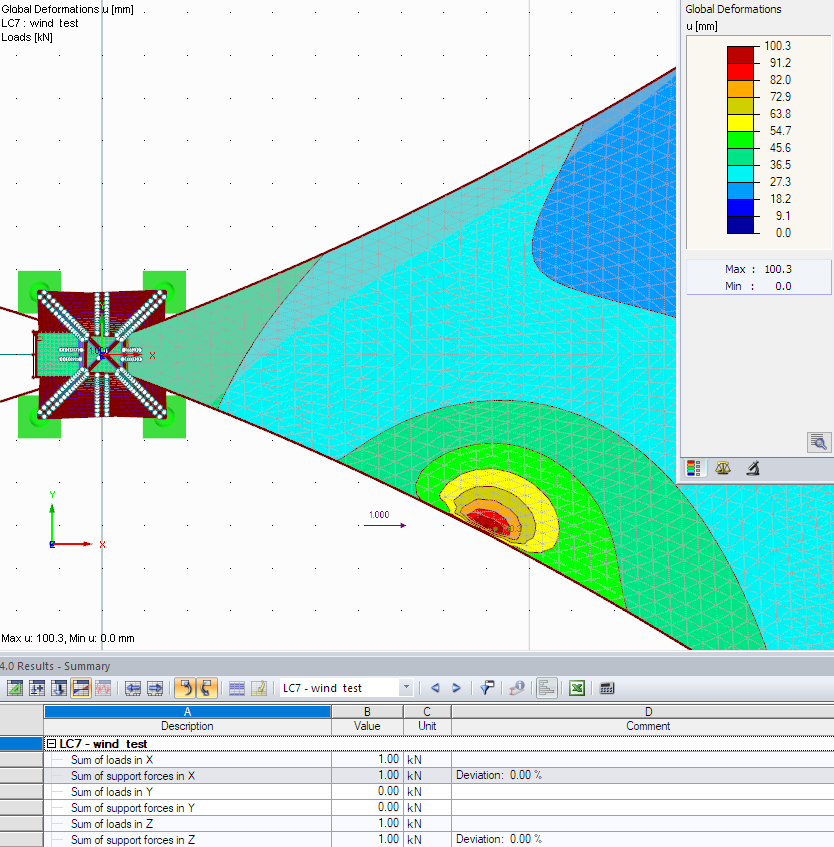Open the microscope filter tab
Screen dimensions: 834x847
(x=753, y=468)
